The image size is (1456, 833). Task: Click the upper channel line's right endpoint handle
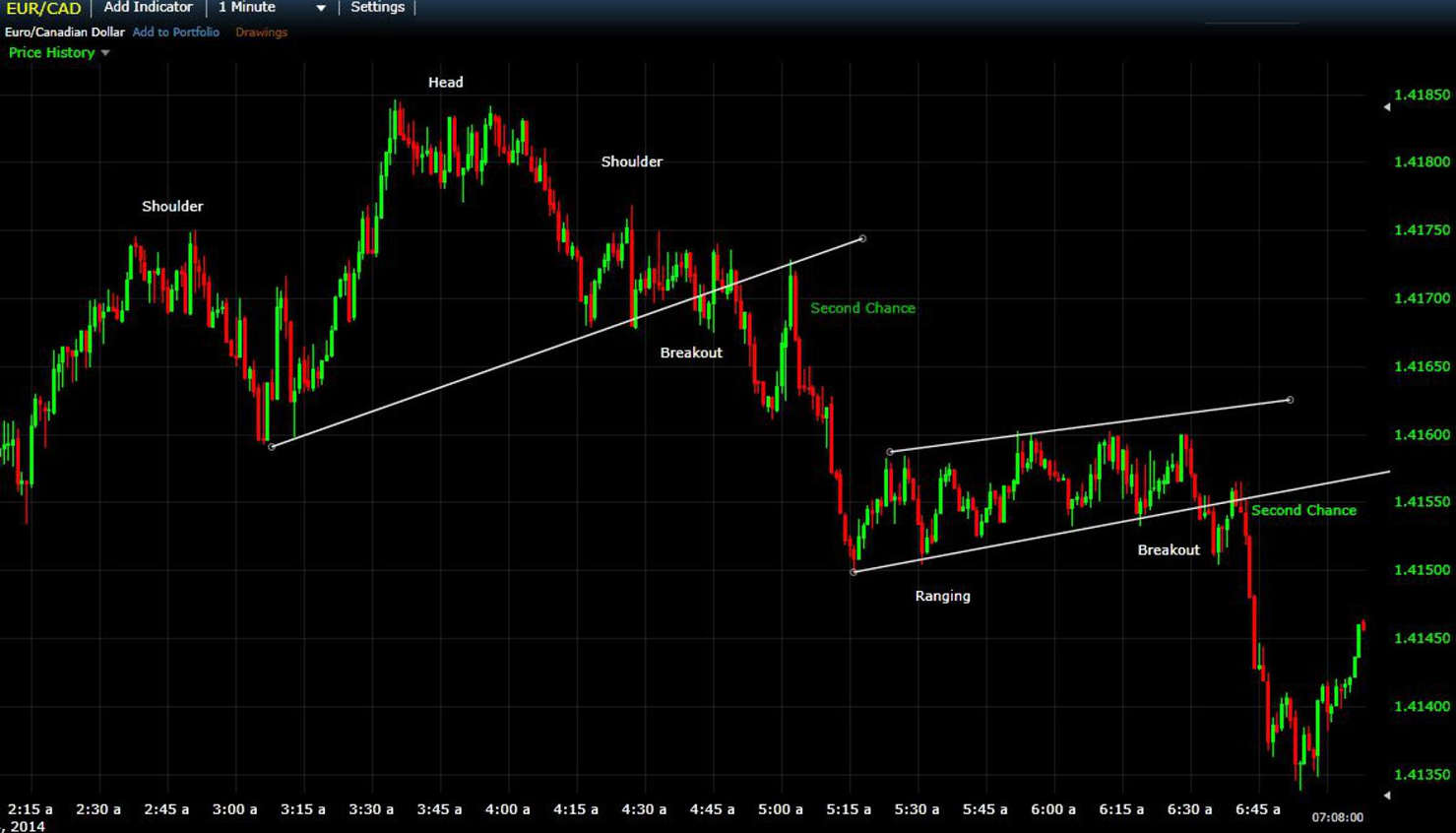1290,400
